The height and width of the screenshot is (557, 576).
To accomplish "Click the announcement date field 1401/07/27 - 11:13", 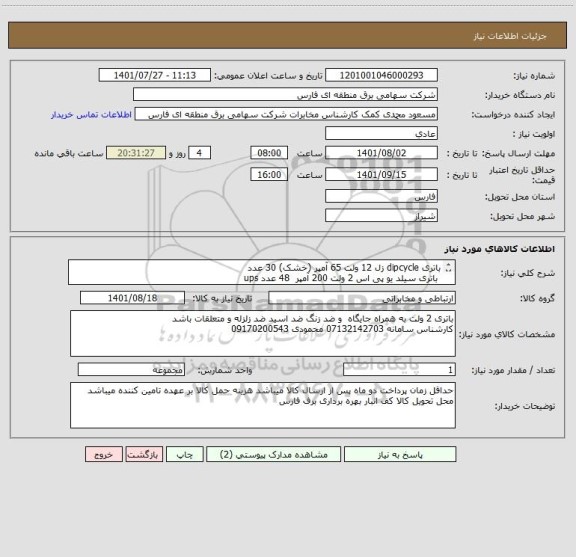I will [x=155, y=75].
